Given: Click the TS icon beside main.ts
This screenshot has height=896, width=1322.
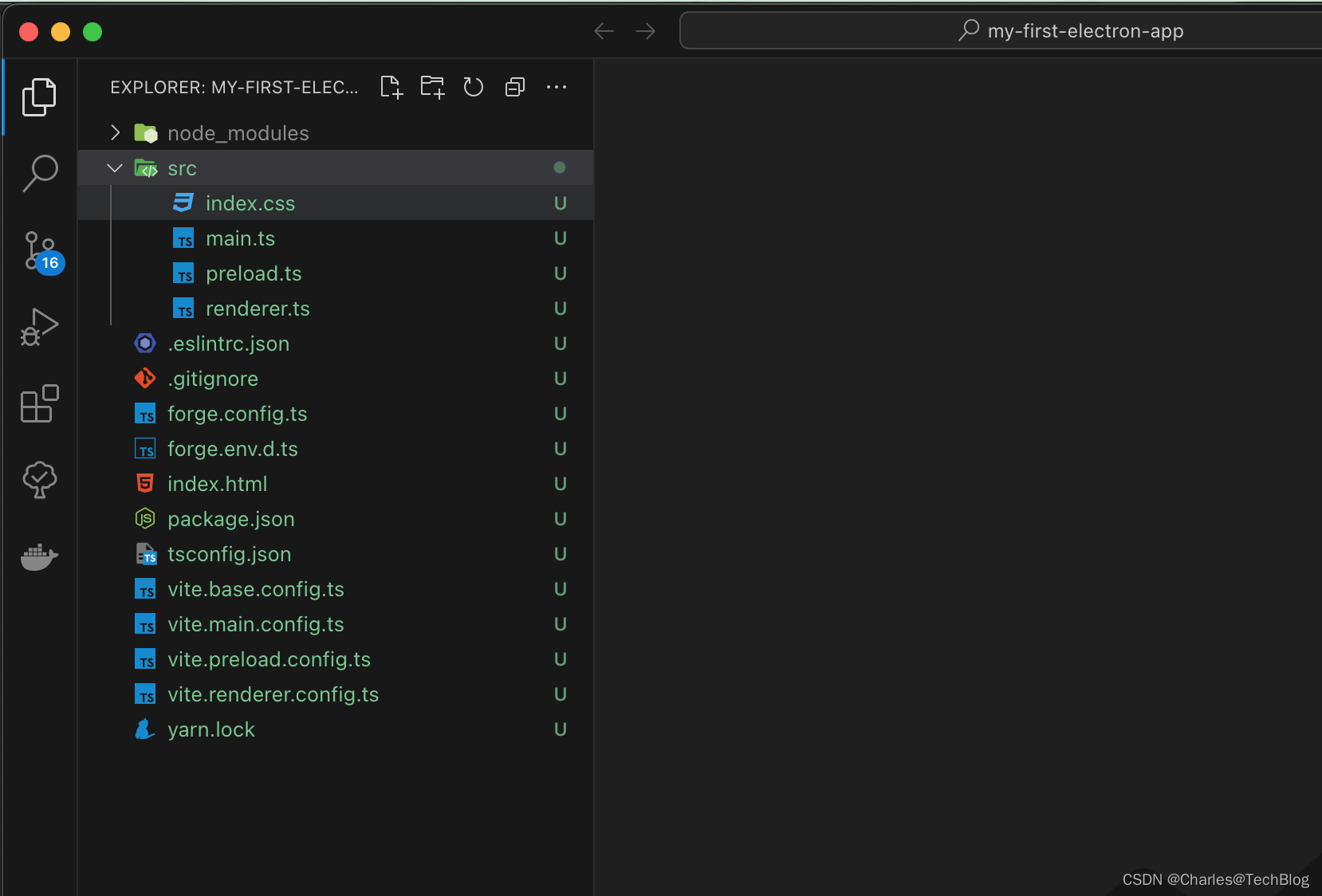Looking at the screenshot, I should (x=183, y=238).
